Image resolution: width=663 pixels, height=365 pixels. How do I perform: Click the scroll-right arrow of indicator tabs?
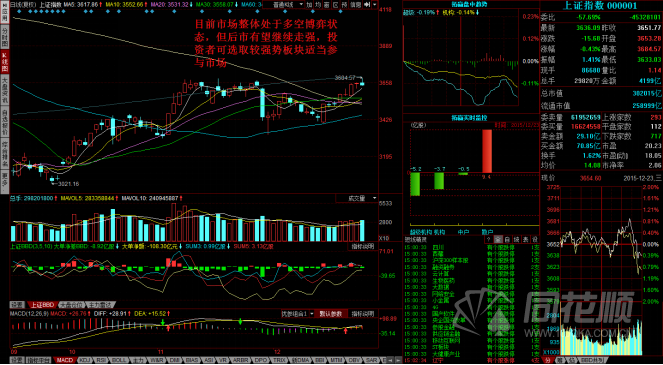[x=397, y=360]
